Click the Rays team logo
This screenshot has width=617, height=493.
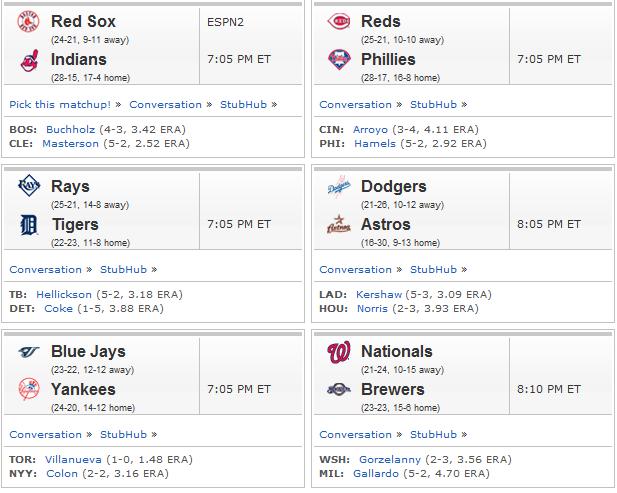(29, 186)
